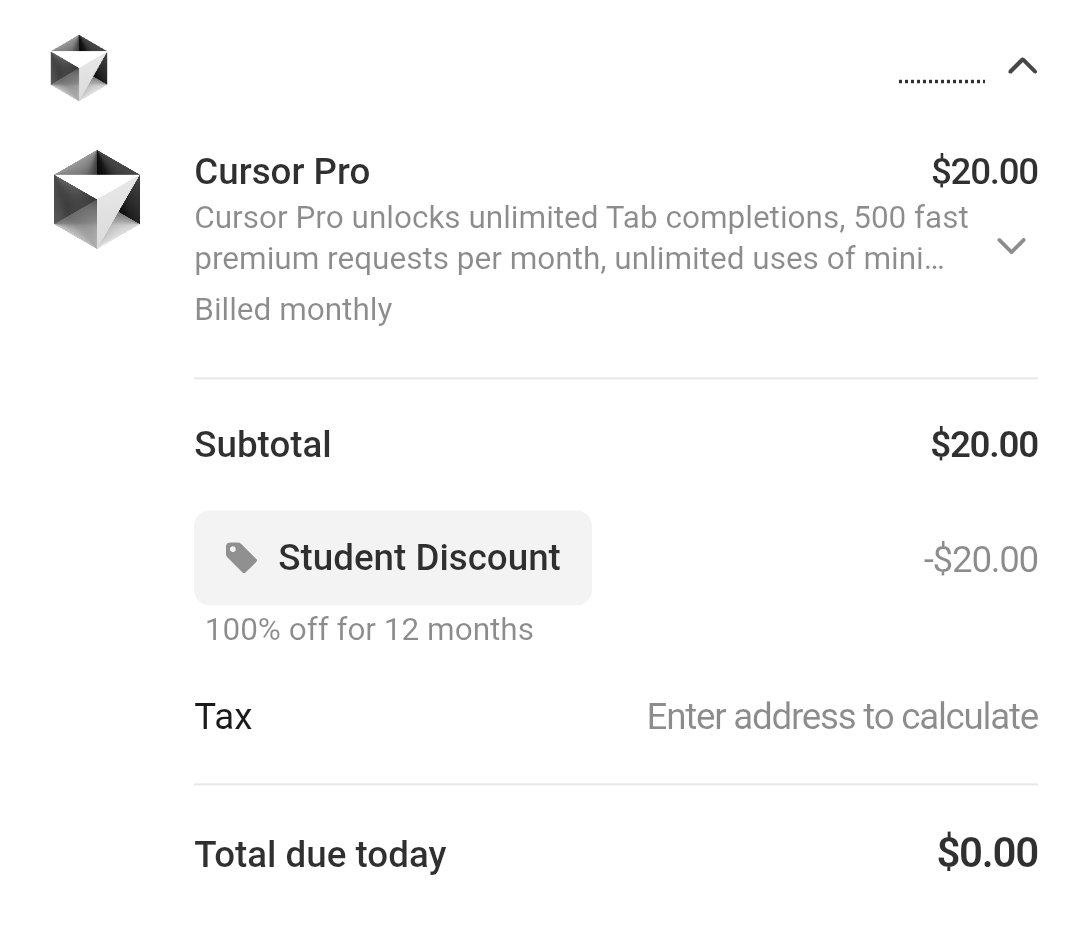Click the truncated Cursor Pro description text

(x=581, y=238)
